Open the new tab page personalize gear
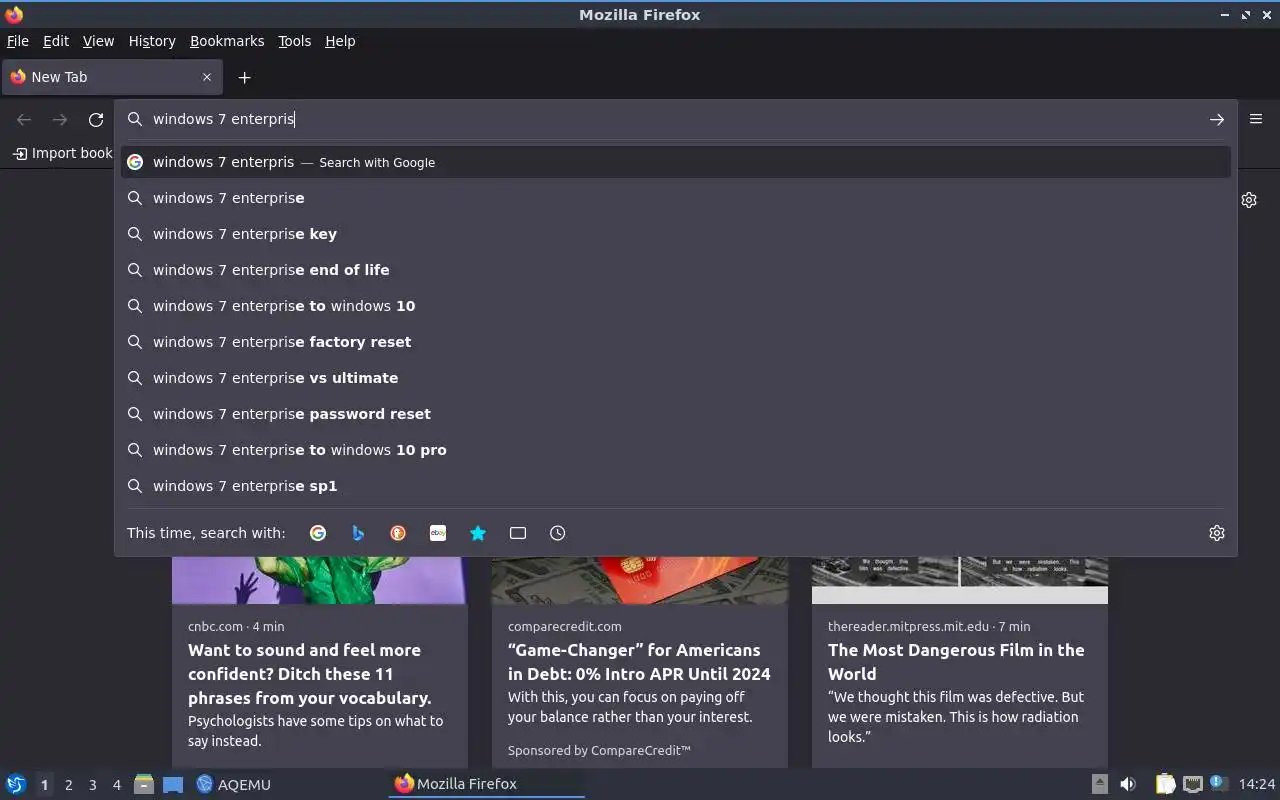This screenshot has width=1280, height=800. (x=1249, y=200)
